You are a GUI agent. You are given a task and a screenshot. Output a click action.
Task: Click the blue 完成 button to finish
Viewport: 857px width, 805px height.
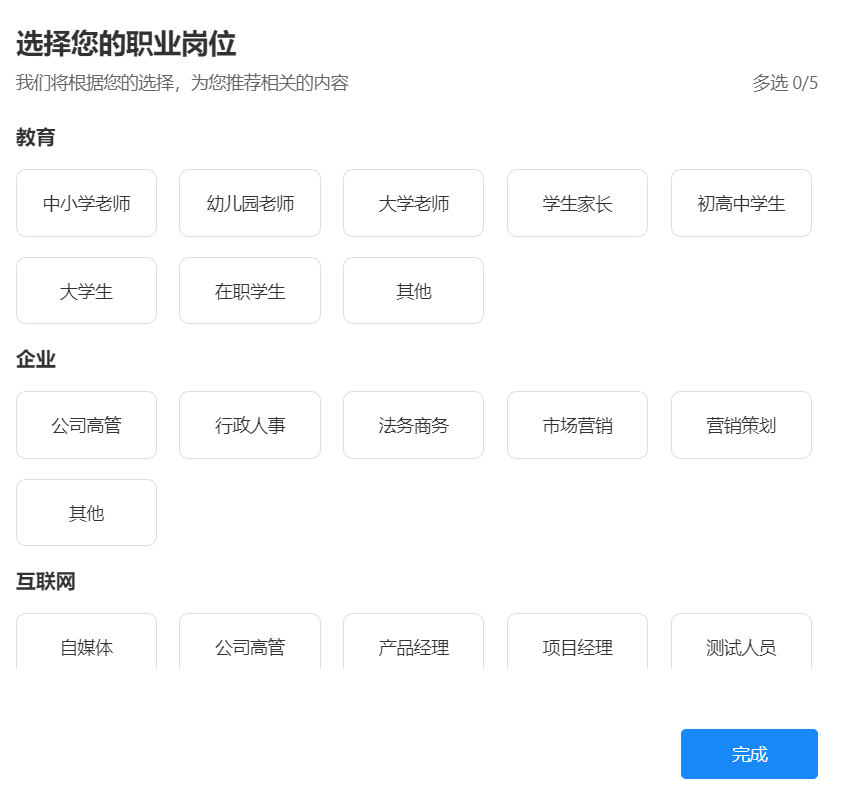pos(748,754)
